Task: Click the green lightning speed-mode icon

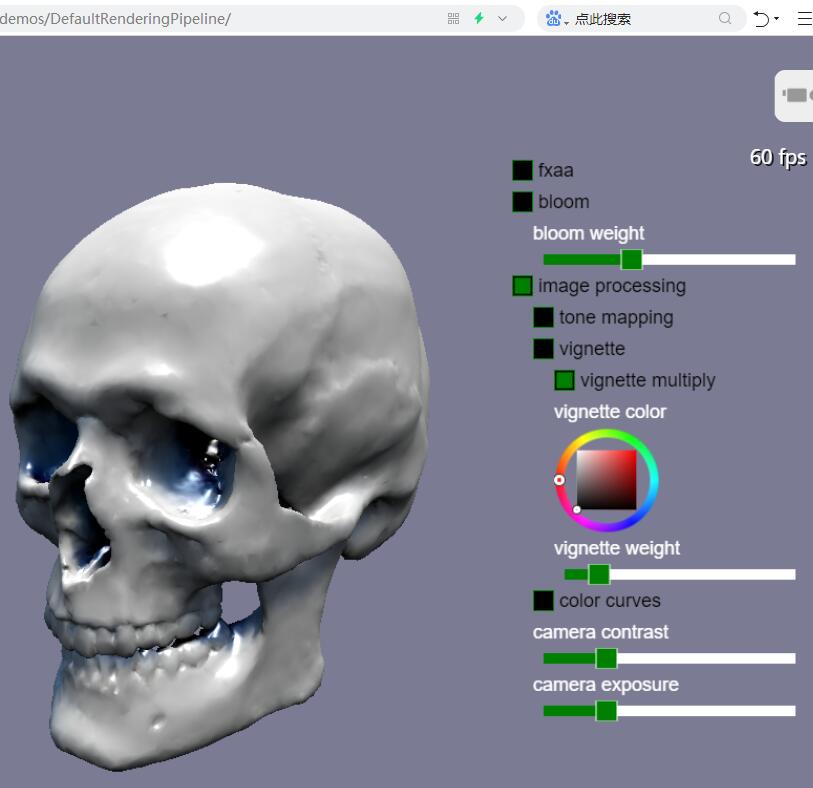Action: [479, 18]
